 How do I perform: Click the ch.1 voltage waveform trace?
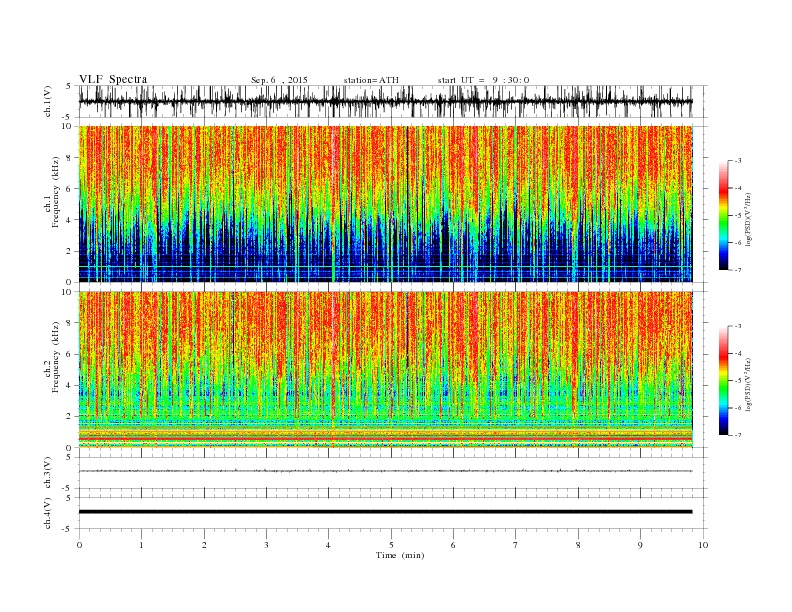[385, 101]
